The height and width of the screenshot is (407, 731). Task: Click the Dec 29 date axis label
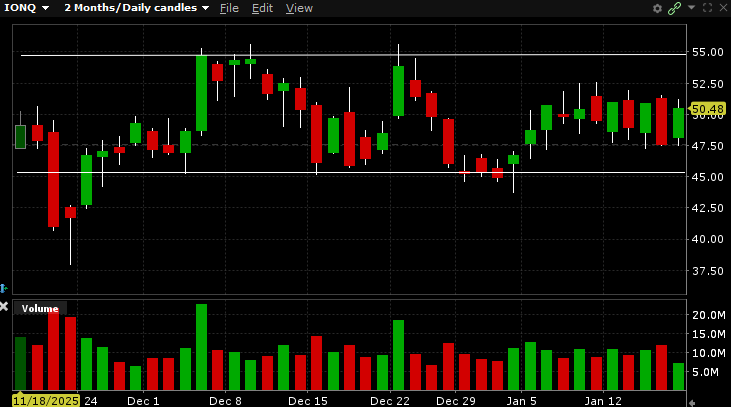(x=455, y=401)
